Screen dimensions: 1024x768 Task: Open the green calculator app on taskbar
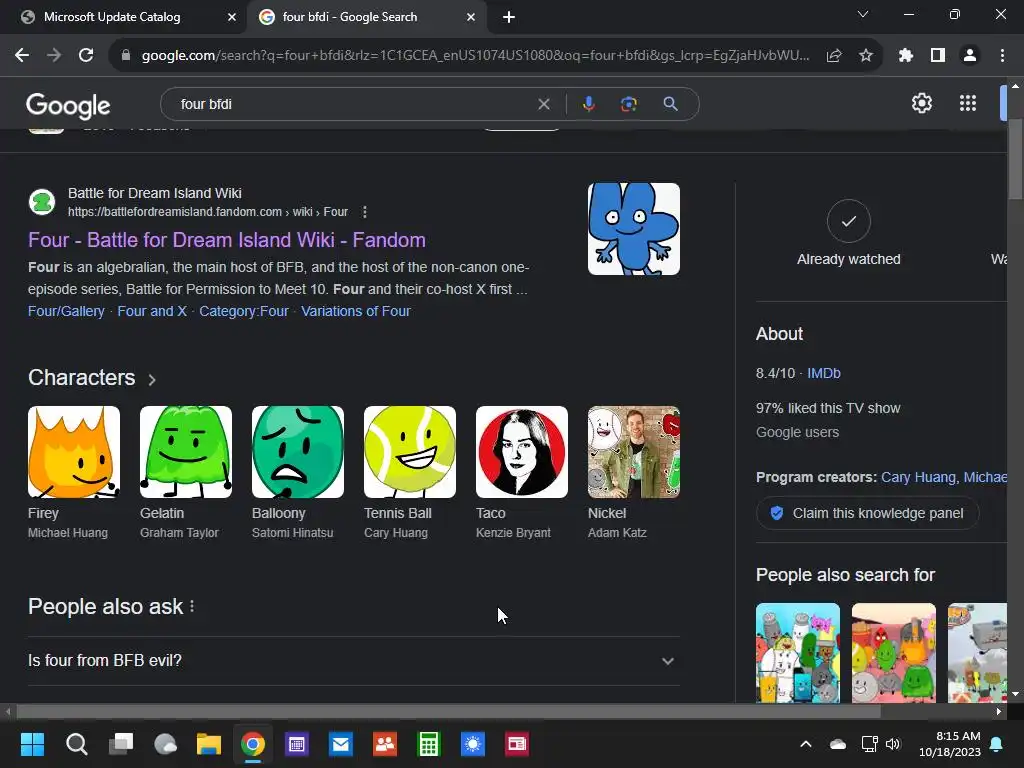point(429,744)
